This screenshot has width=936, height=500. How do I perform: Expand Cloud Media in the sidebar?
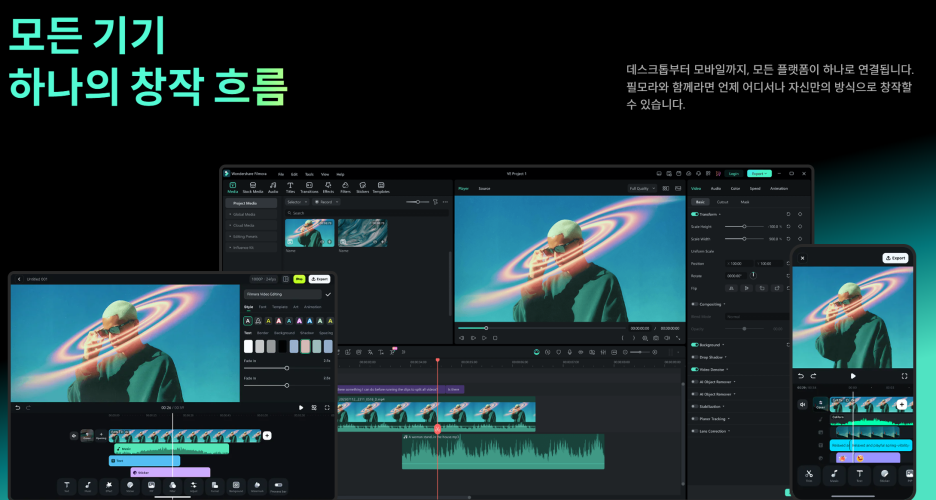(251, 226)
